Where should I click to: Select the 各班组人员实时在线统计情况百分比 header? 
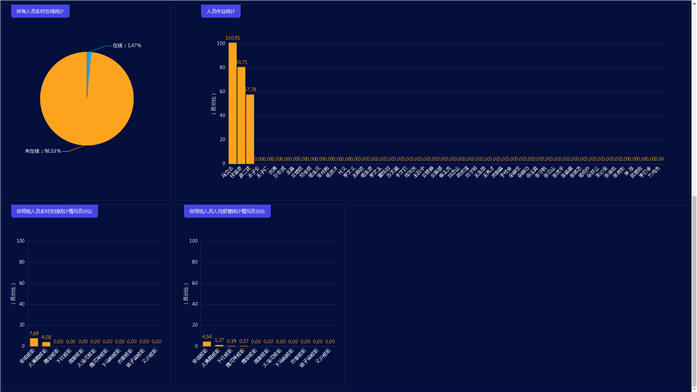[54, 211]
